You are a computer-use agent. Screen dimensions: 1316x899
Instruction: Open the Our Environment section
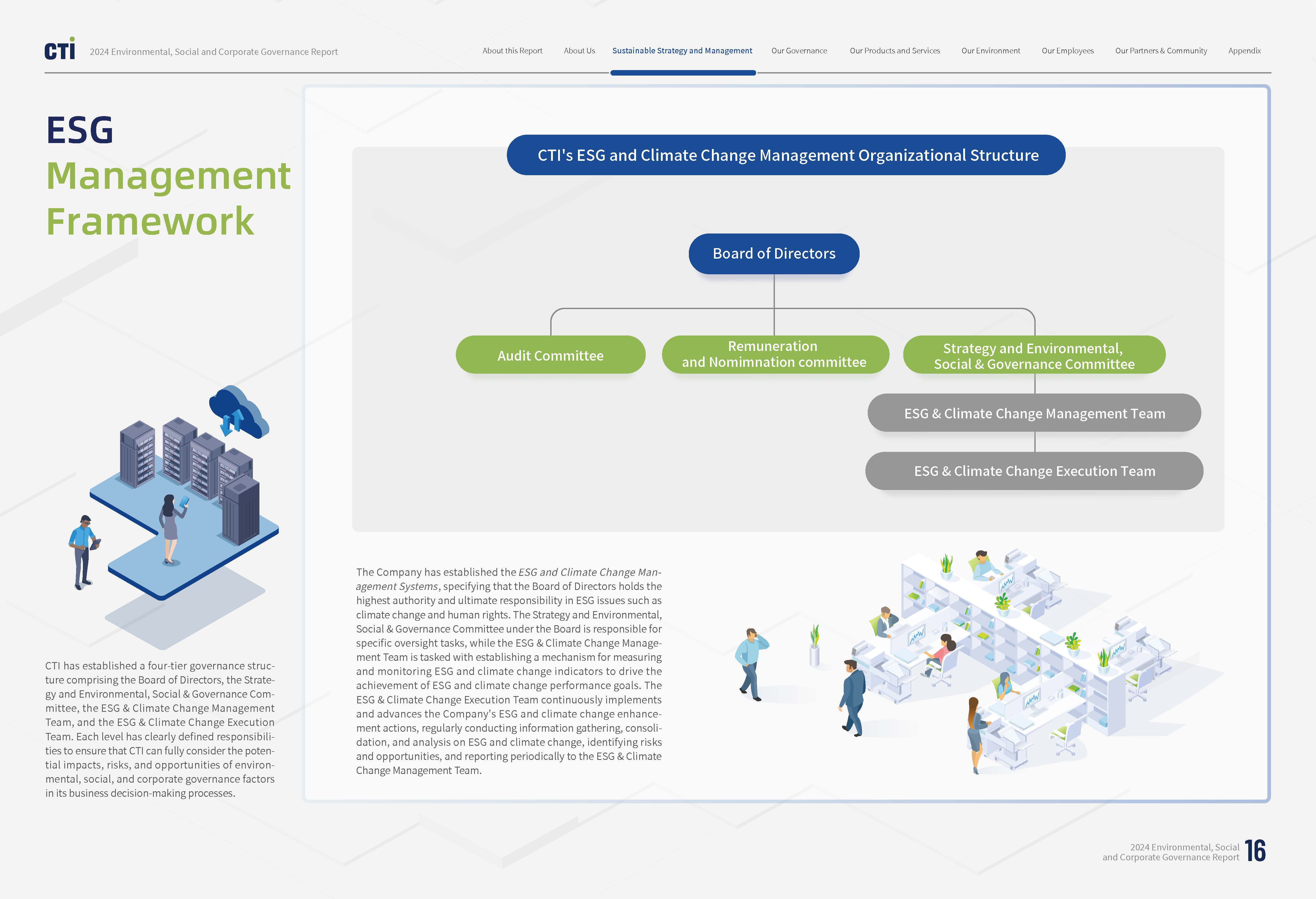pos(990,51)
